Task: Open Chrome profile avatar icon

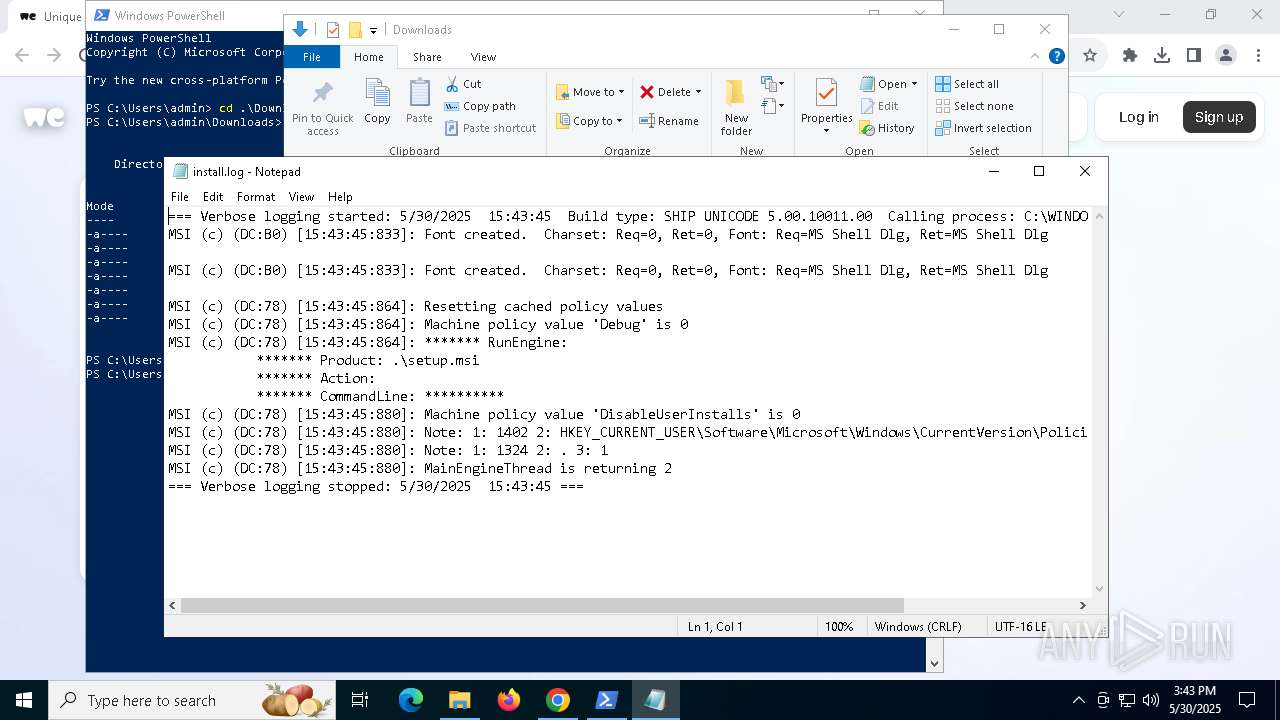Action: (x=1226, y=56)
